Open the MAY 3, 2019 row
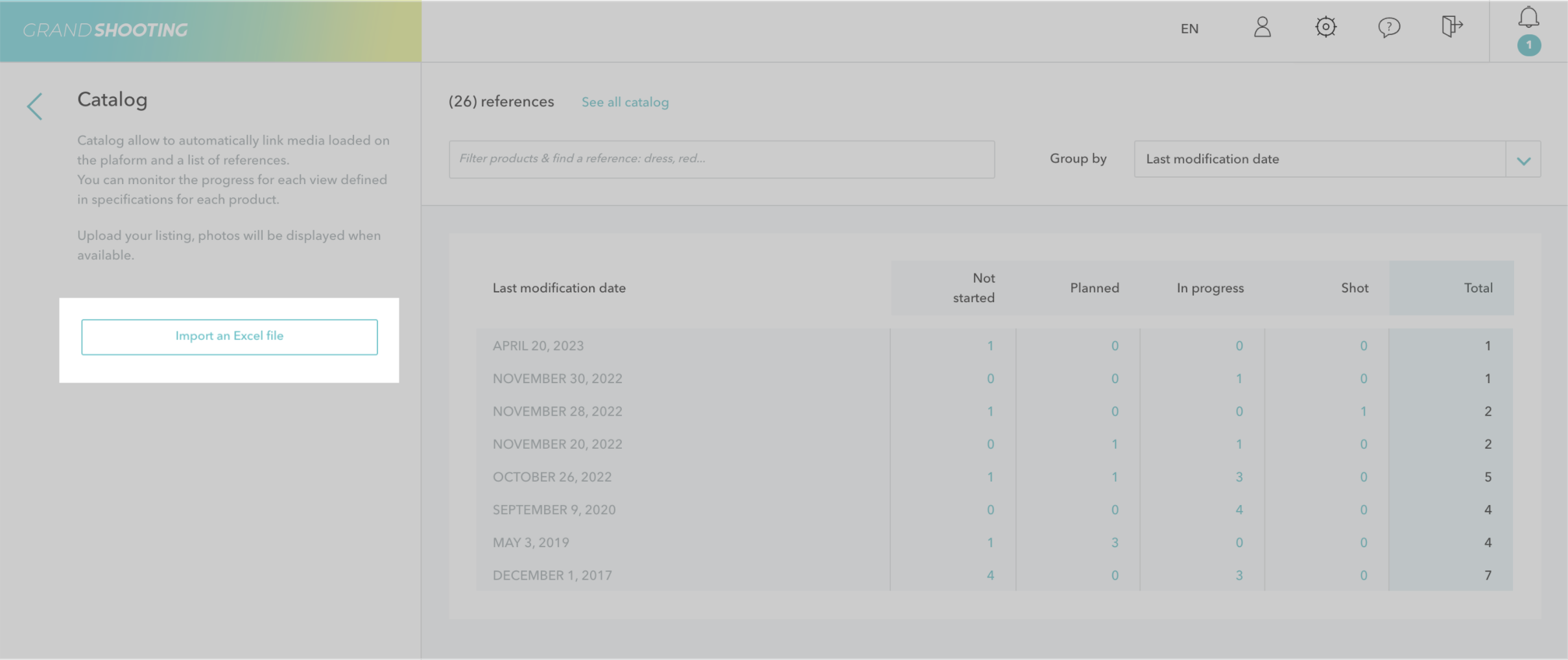The height and width of the screenshot is (660, 1568). tap(995, 543)
